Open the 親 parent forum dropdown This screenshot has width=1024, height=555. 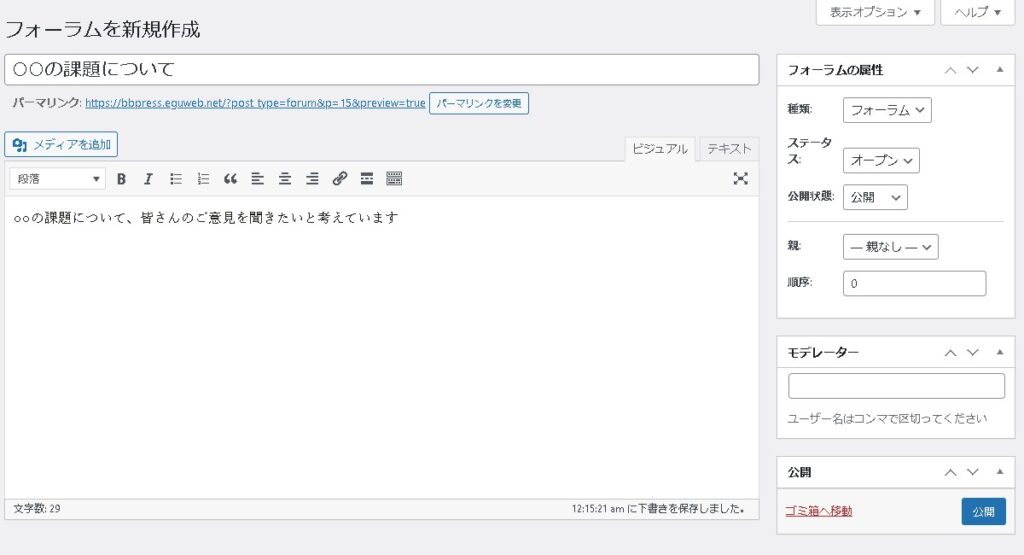(890, 246)
